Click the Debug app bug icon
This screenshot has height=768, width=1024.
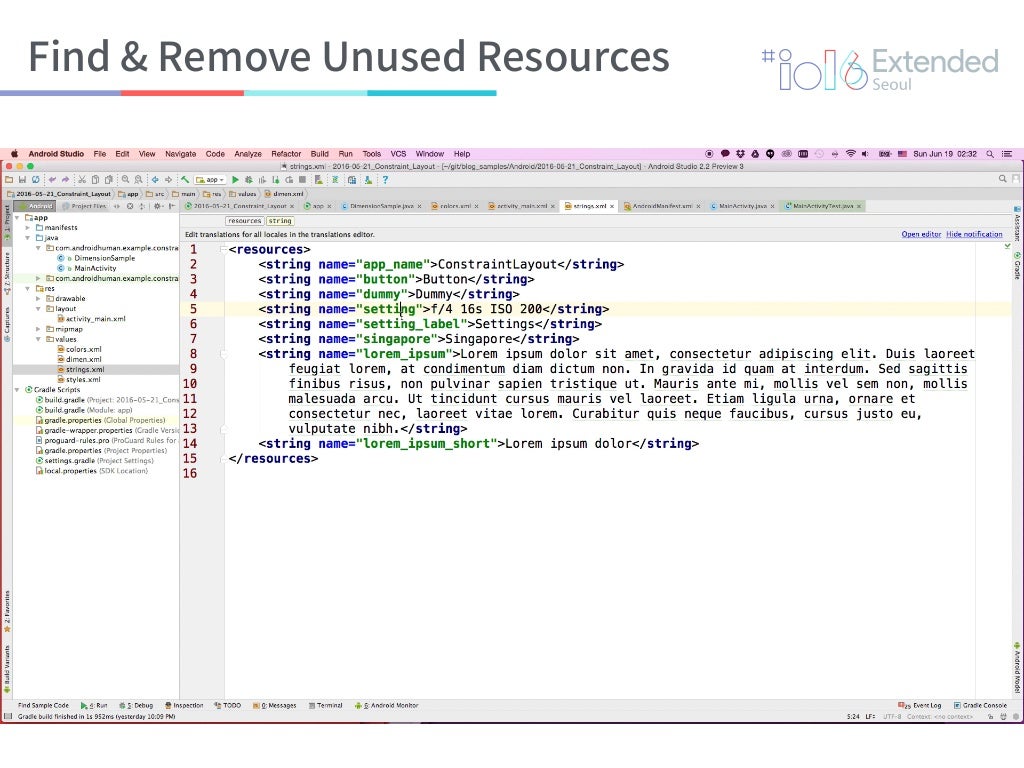249,180
